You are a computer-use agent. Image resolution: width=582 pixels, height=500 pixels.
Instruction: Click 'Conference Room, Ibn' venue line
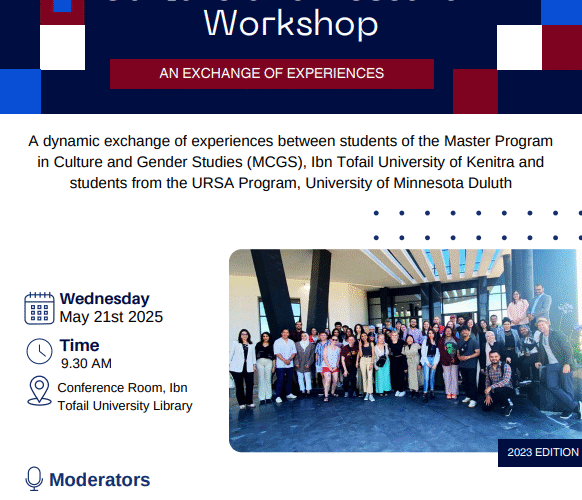click(x=122, y=388)
